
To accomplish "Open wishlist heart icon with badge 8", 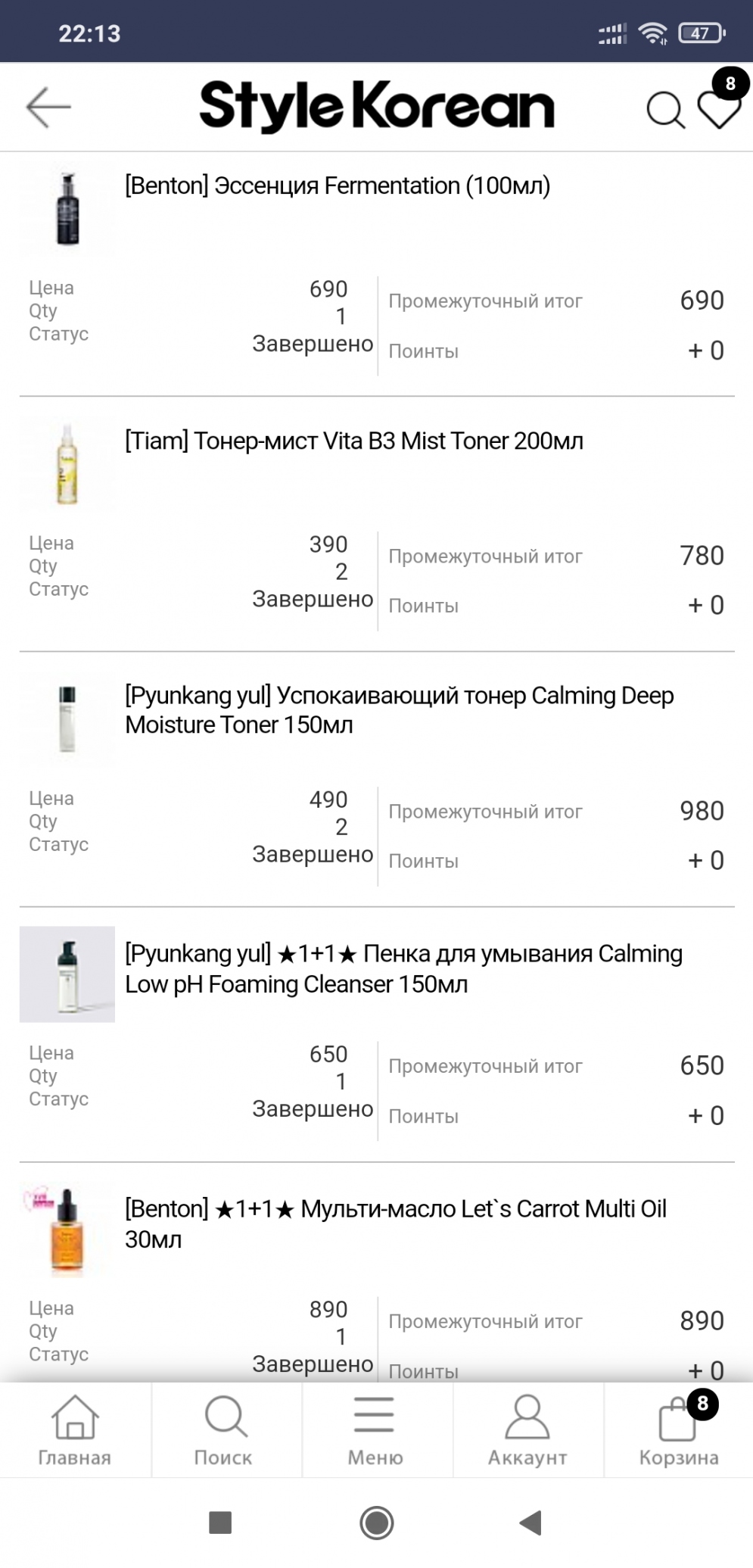I will point(718,111).
